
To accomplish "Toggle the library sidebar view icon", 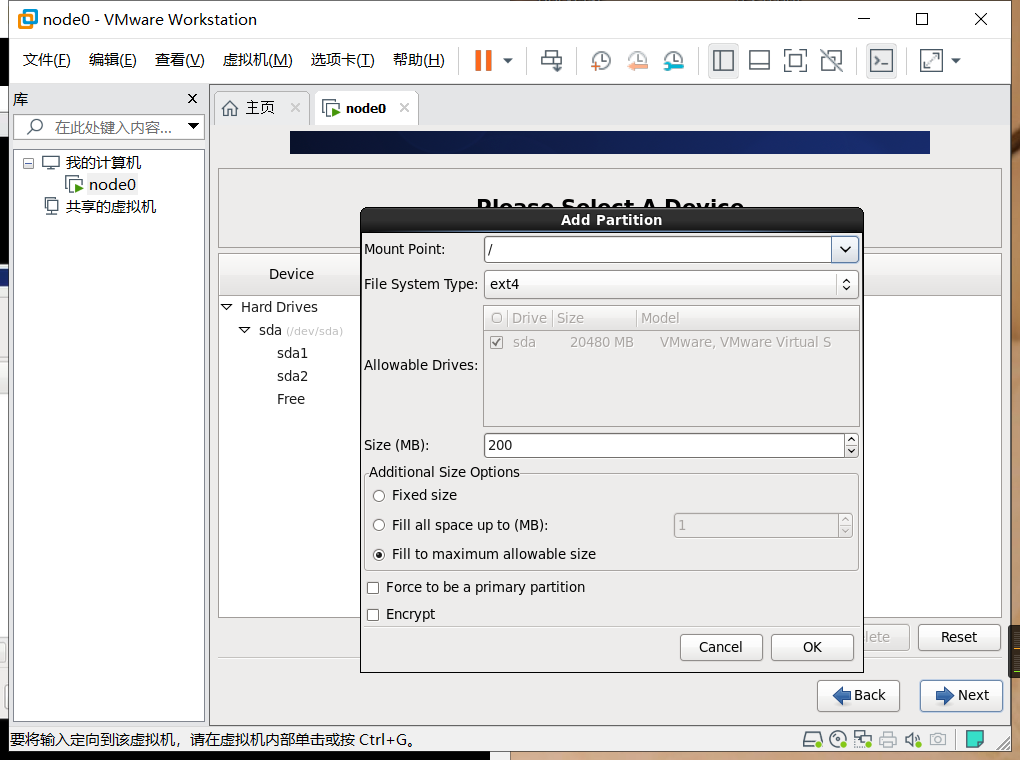I will point(723,61).
